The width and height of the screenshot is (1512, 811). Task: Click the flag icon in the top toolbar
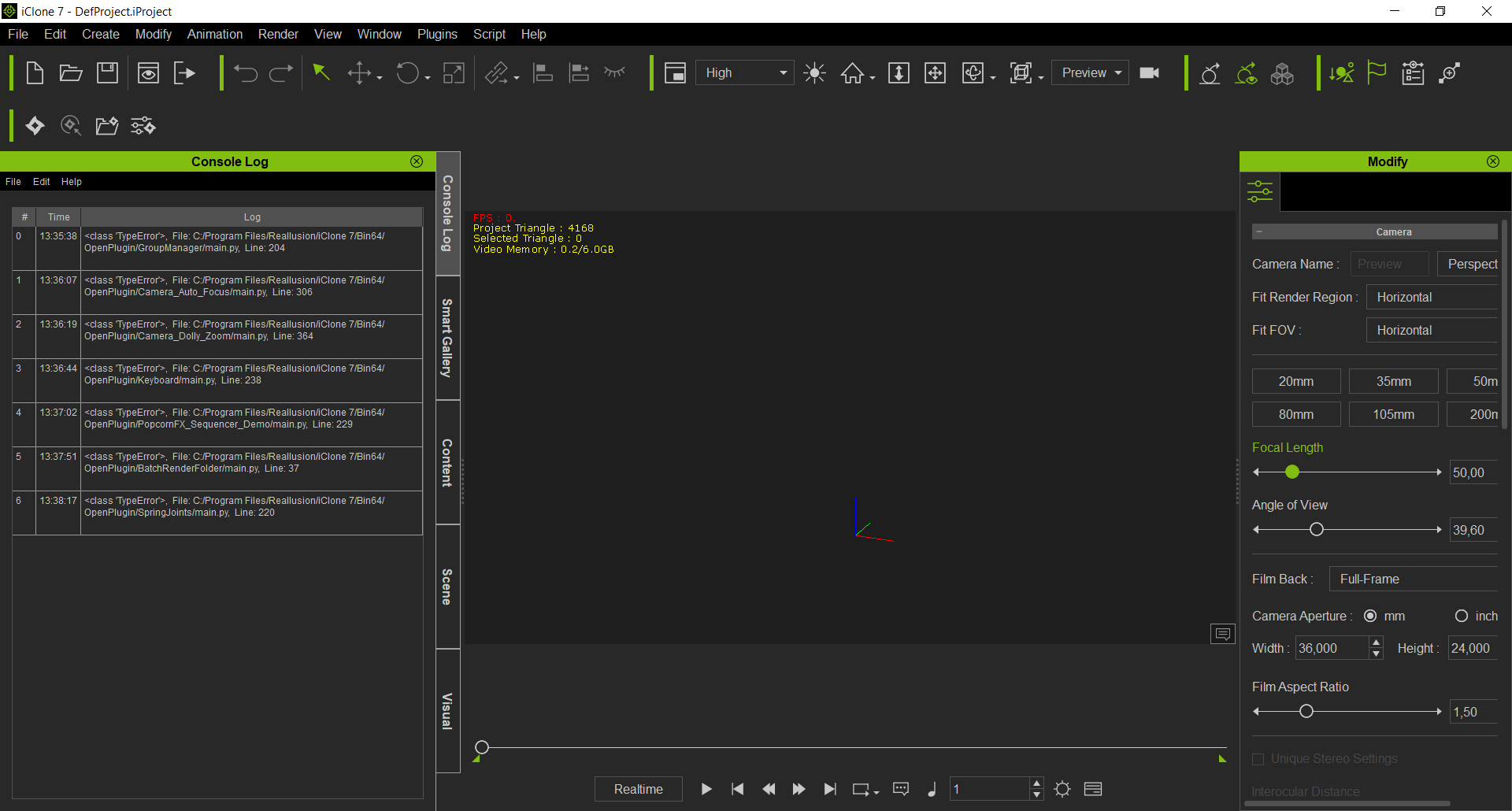click(x=1377, y=72)
